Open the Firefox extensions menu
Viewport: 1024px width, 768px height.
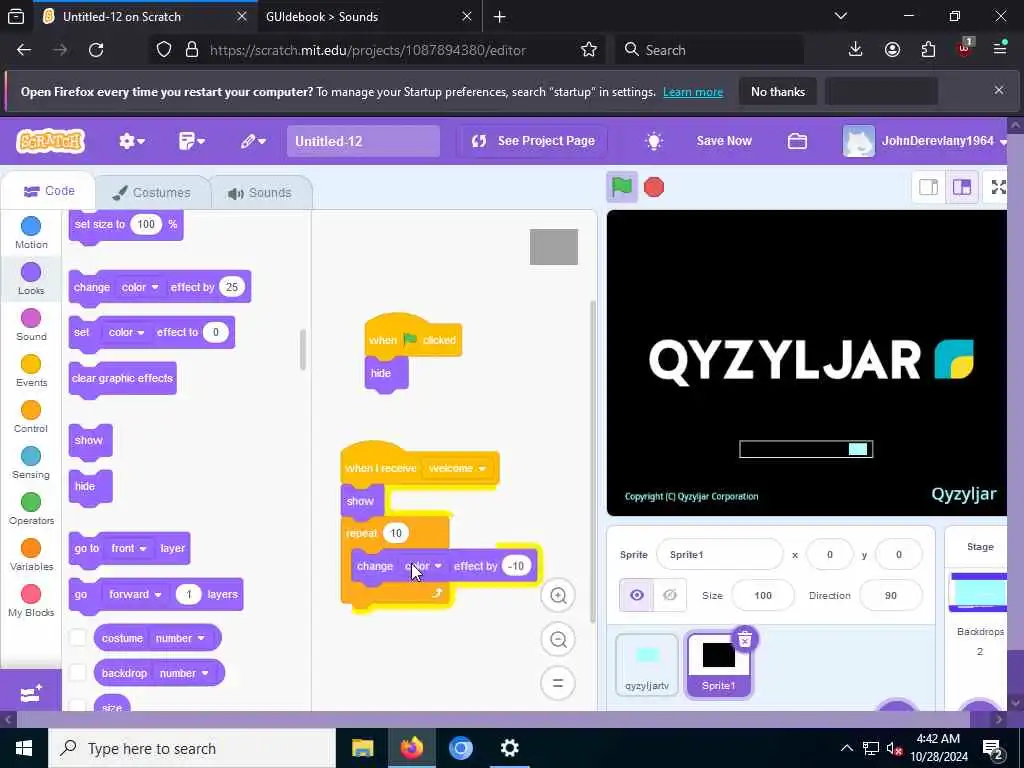pyautogui.click(x=928, y=50)
